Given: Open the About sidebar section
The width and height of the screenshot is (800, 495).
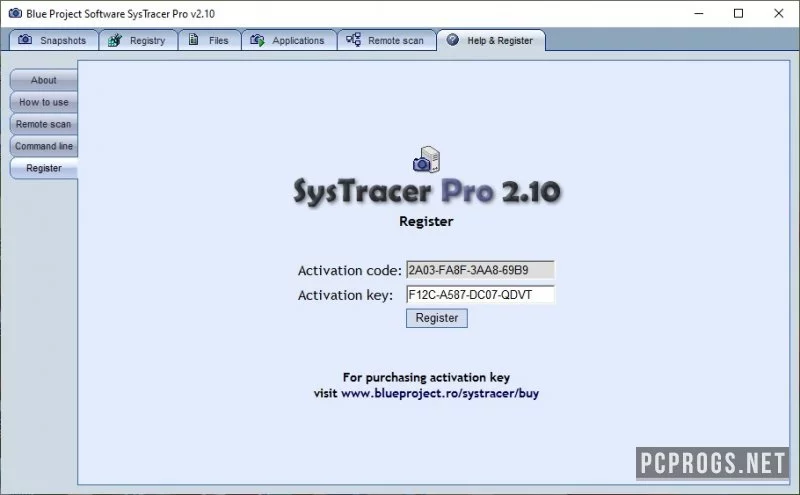Looking at the screenshot, I should pyautogui.click(x=44, y=80).
